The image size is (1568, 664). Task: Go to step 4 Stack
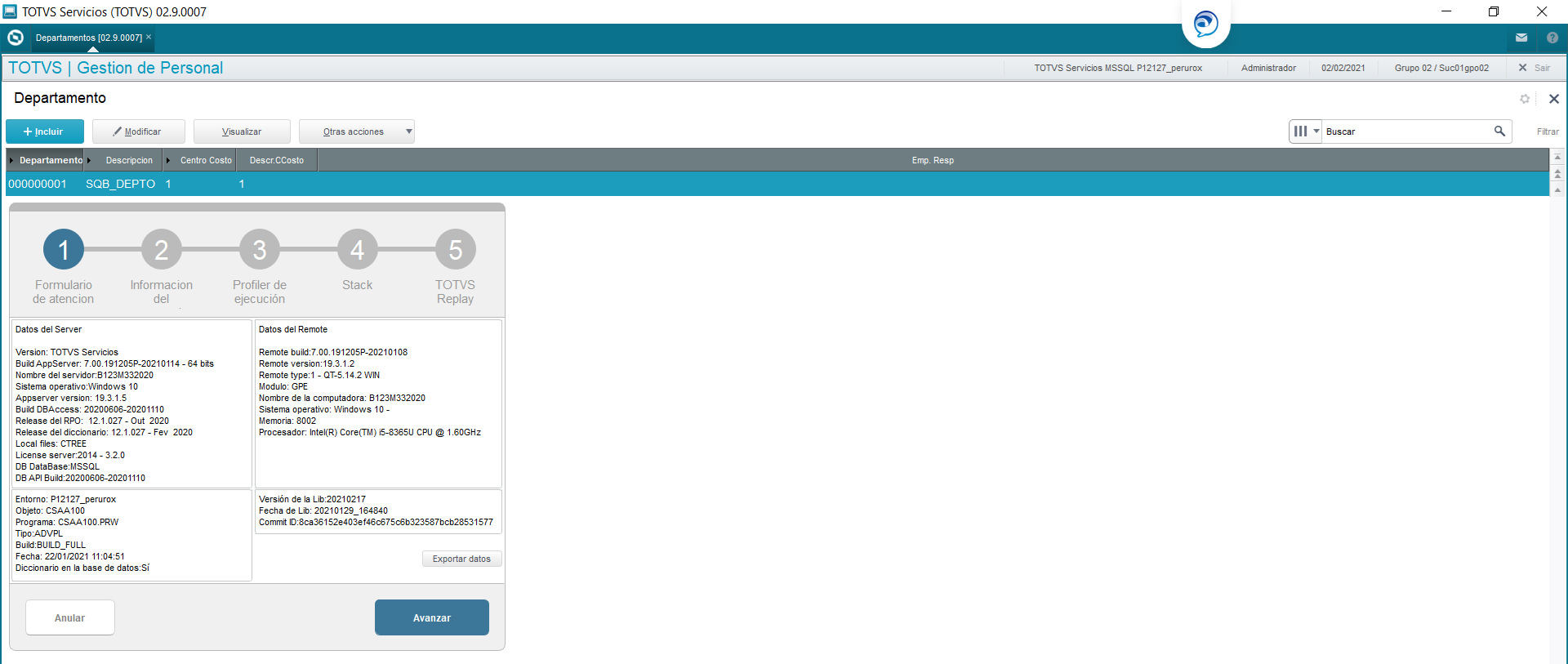click(x=358, y=250)
